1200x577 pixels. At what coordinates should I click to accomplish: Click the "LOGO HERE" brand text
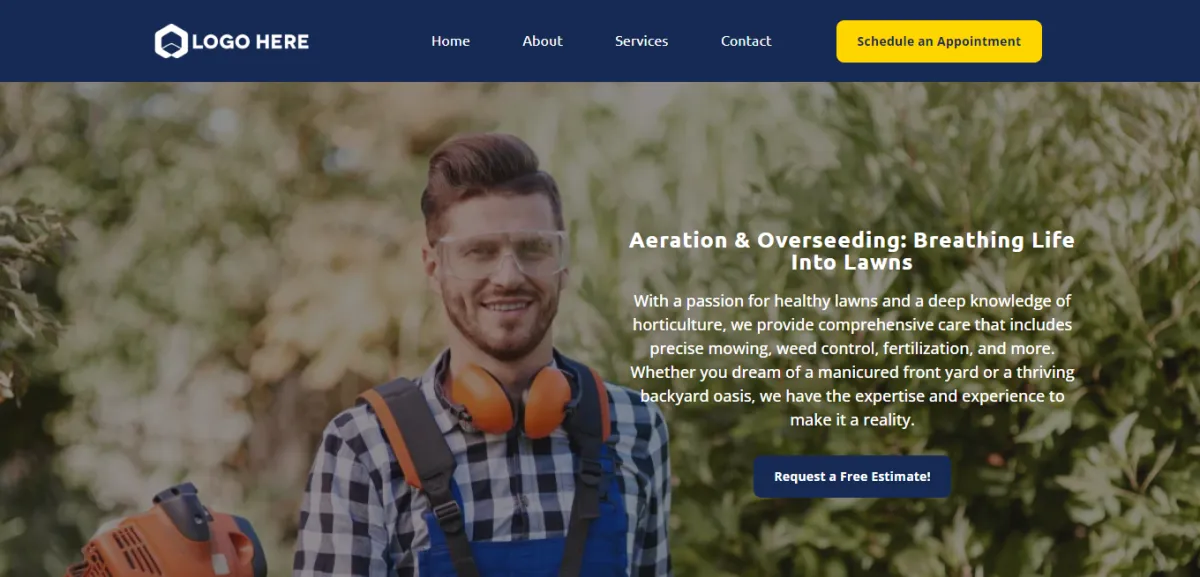(x=250, y=42)
